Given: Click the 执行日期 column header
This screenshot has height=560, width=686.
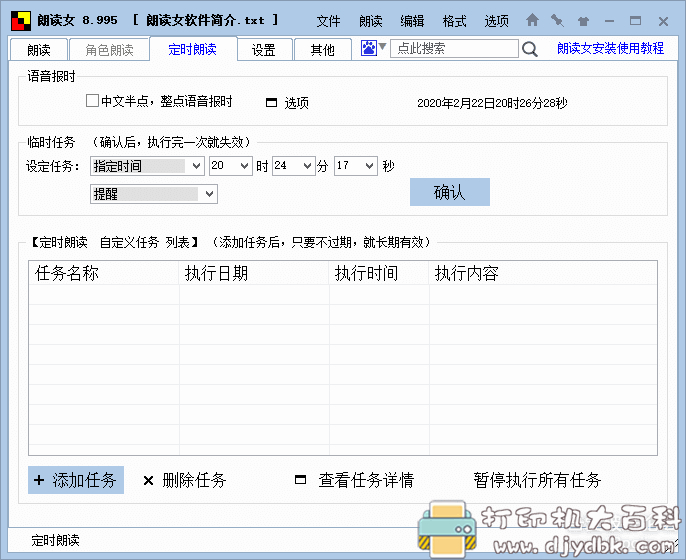Looking at the screenshot, I should [x=254, y=273].
